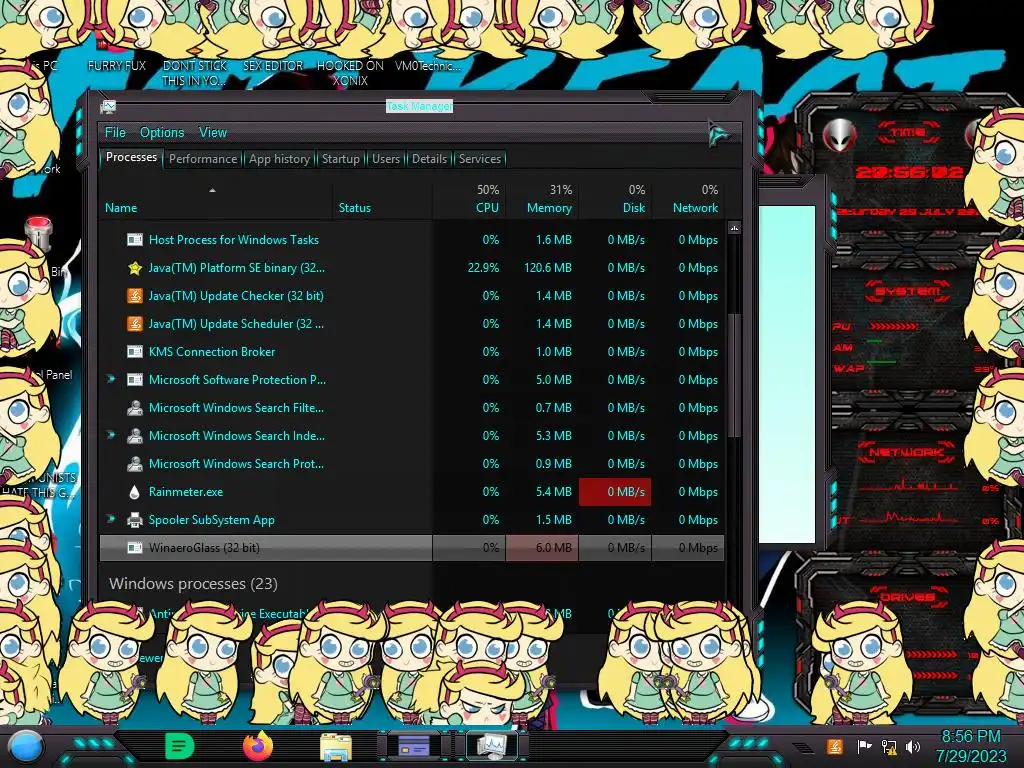Image resolution: width=1024 pixels, height=768 pixels.
Task: Open the File menu
Action: 115,133
